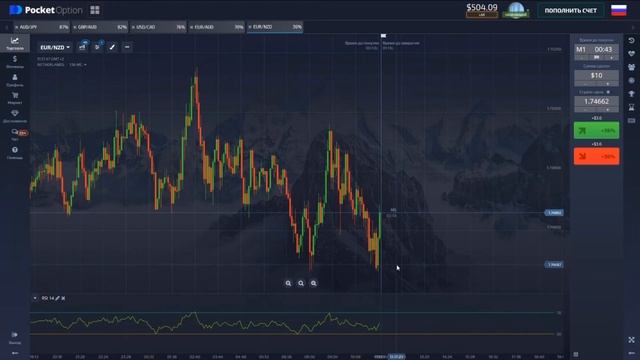640x360 pixels.
Task: Click the left magnifier zoom icon
Action: click(288, 283)
